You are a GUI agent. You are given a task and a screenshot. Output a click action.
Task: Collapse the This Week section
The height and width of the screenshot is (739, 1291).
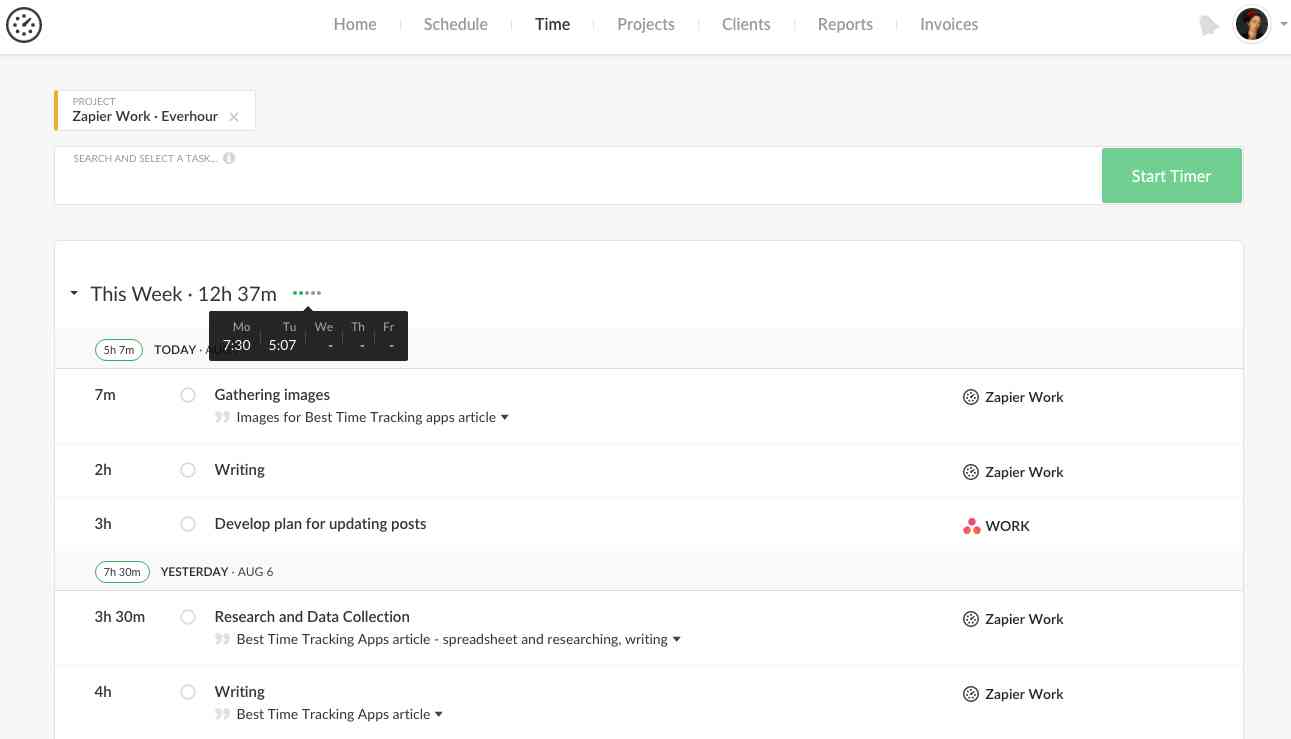[73, 293]
